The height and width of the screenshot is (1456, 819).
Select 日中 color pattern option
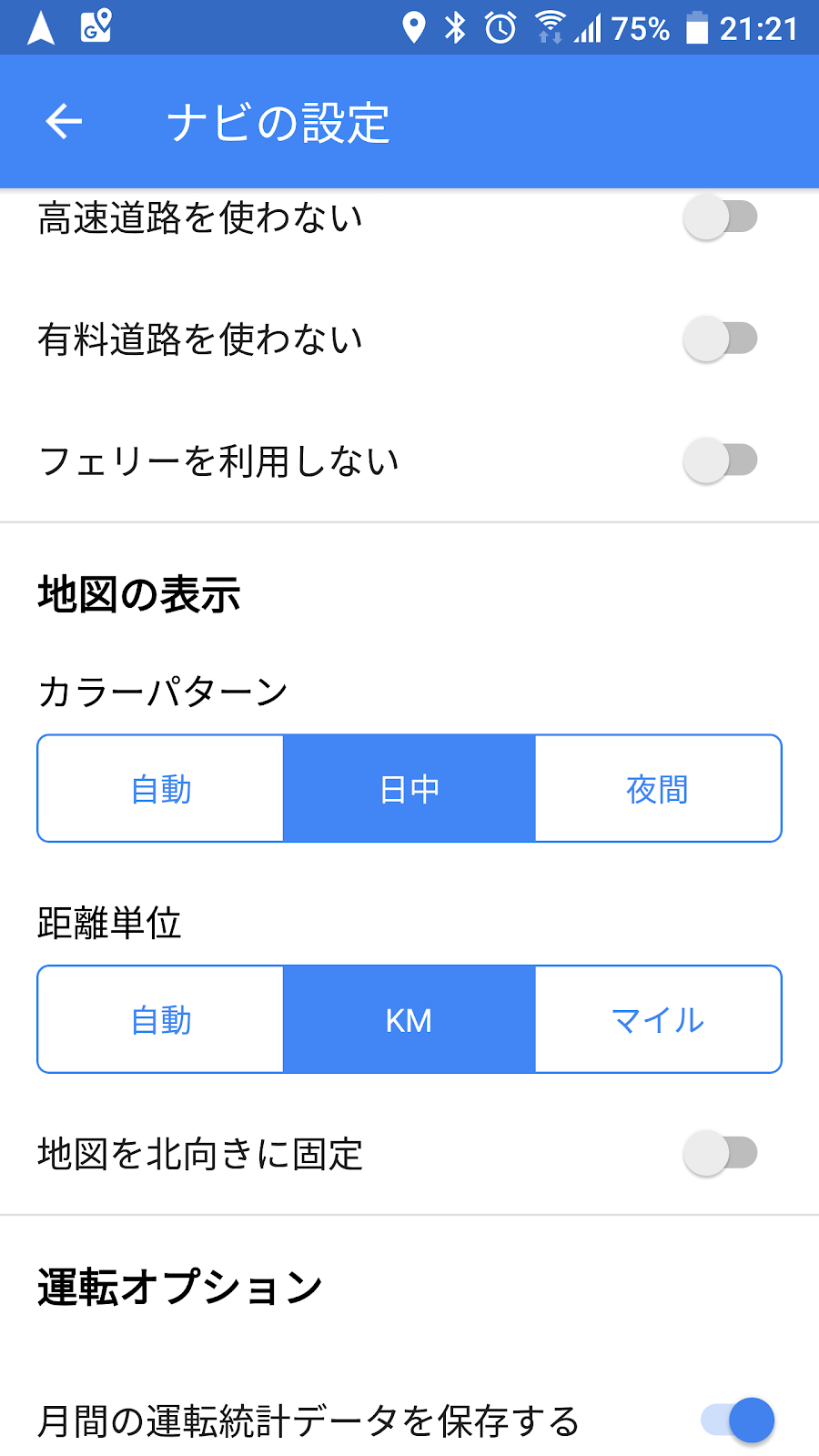(x=409, y=789)
